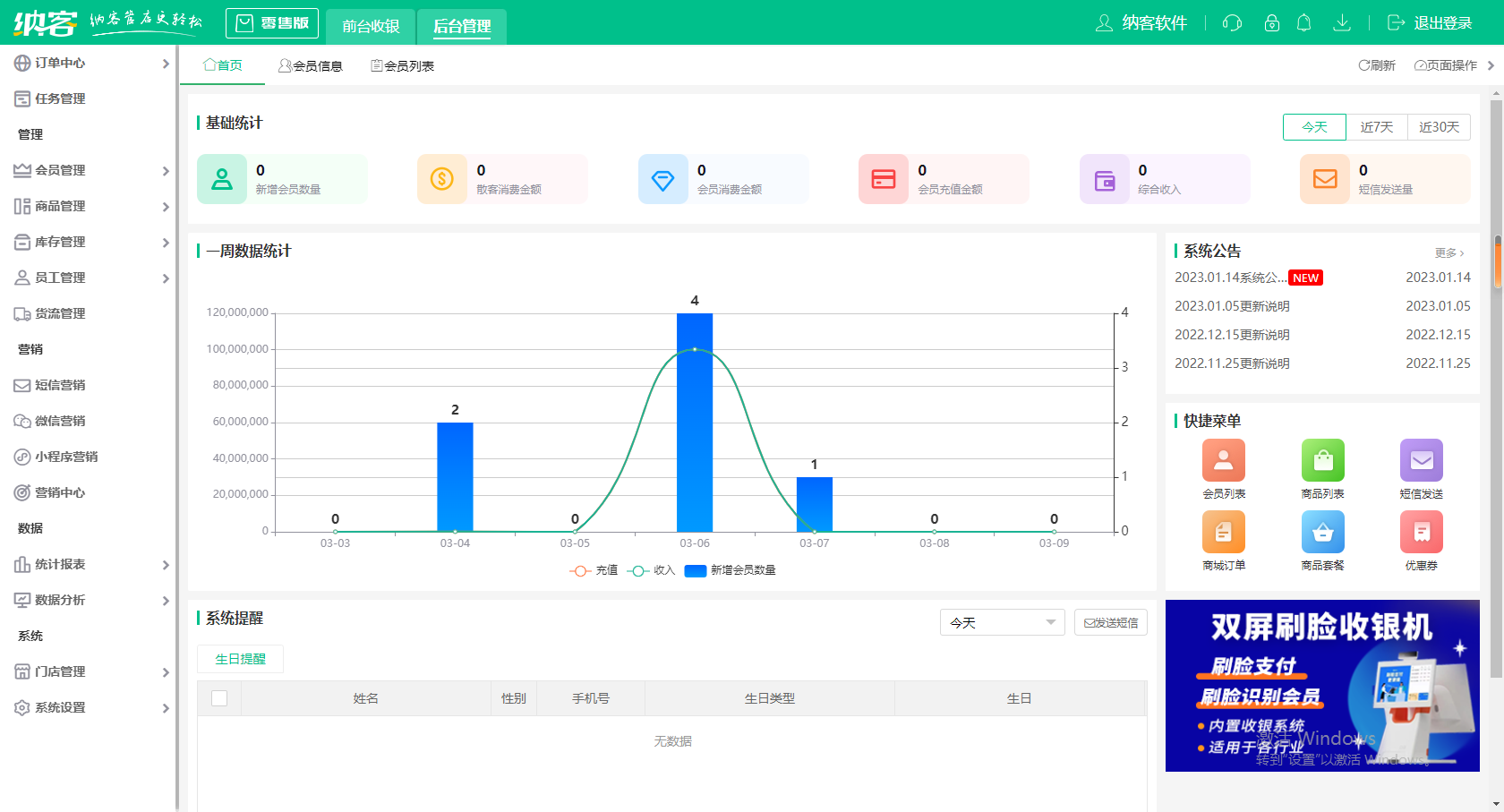Switch to 前台收银 mode
Viewport: 1504px width, 812px height.
(370, 26)
